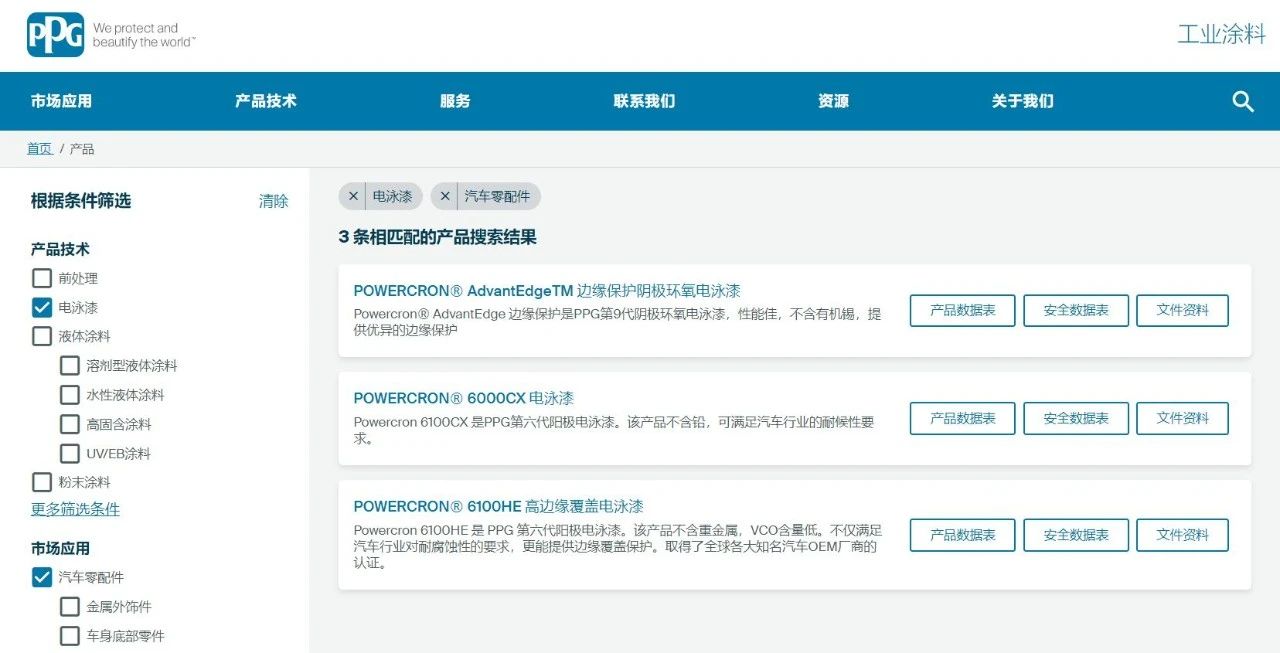This screenshot has width=1280, height=653.
Task: Remove the 汽车零配件 filter tag
Action: coord(445,196)
